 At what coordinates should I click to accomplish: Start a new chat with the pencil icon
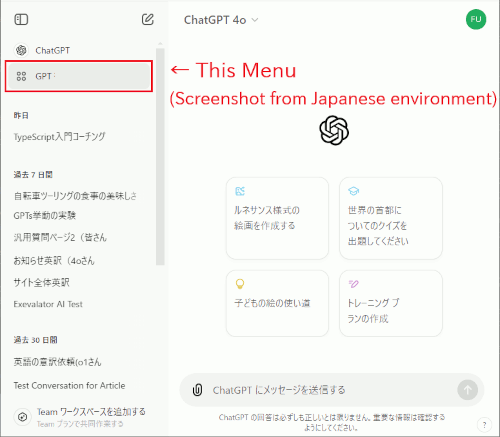tap(148, 19)
